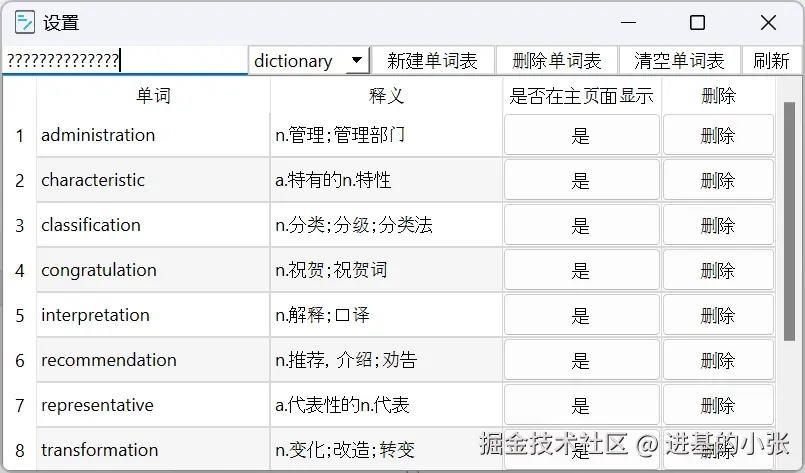Select definition cell n.管理;管理部门
This screenshot has width=805, height=473.
pos(386,135)
